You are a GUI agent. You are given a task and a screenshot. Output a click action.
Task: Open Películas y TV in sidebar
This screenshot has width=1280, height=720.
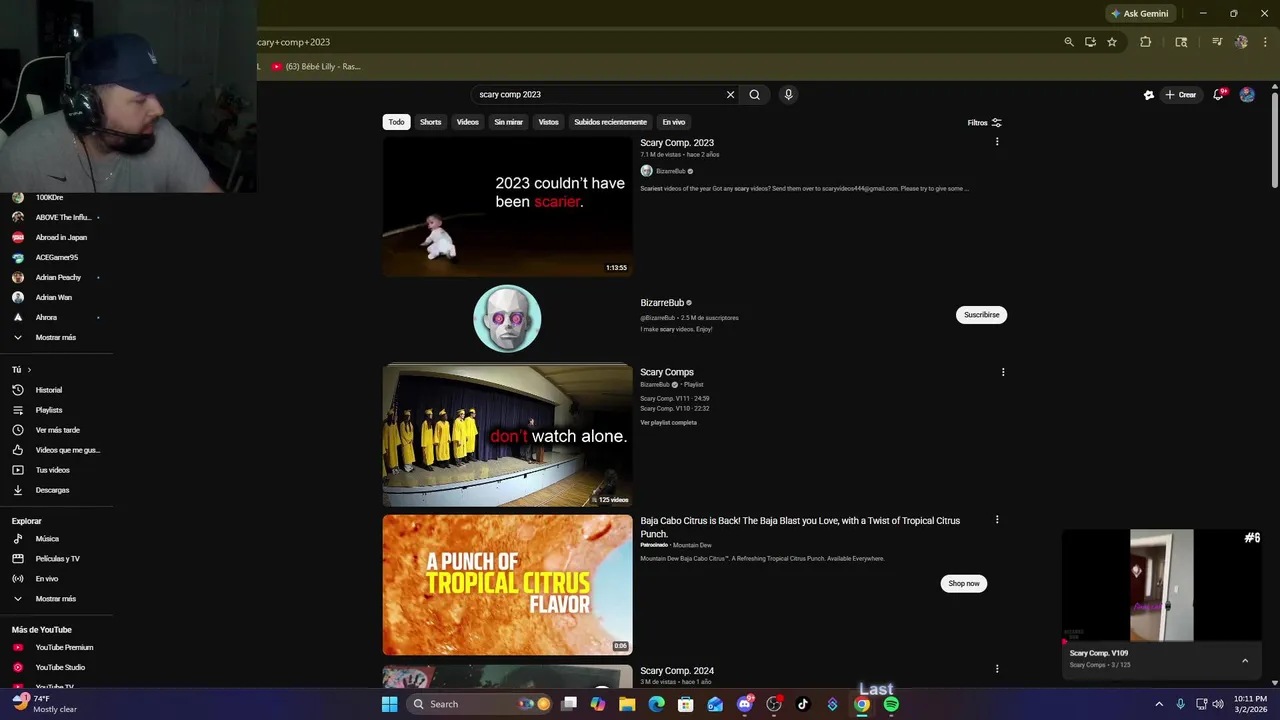point(56,559)
